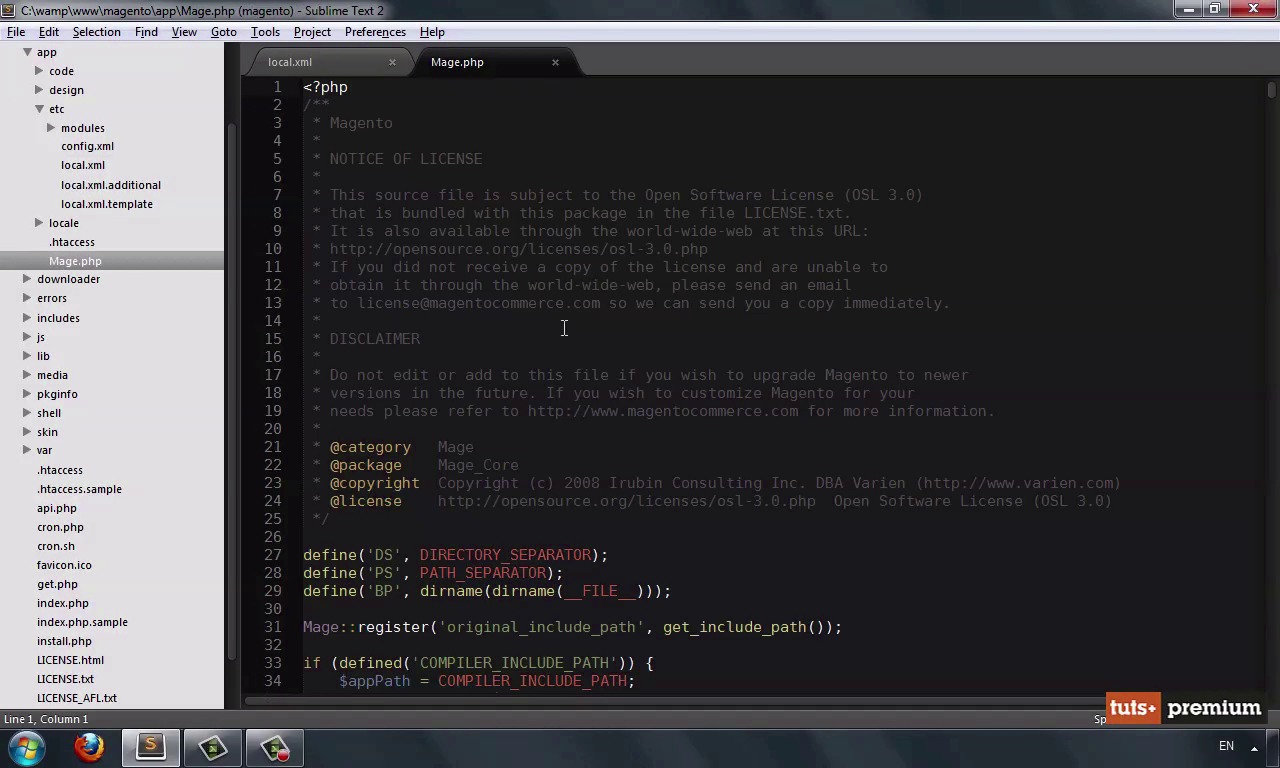1280x768 pixels.
Task: Open index.php.sample in the sidebar
Action: click(x=82, y=622)
